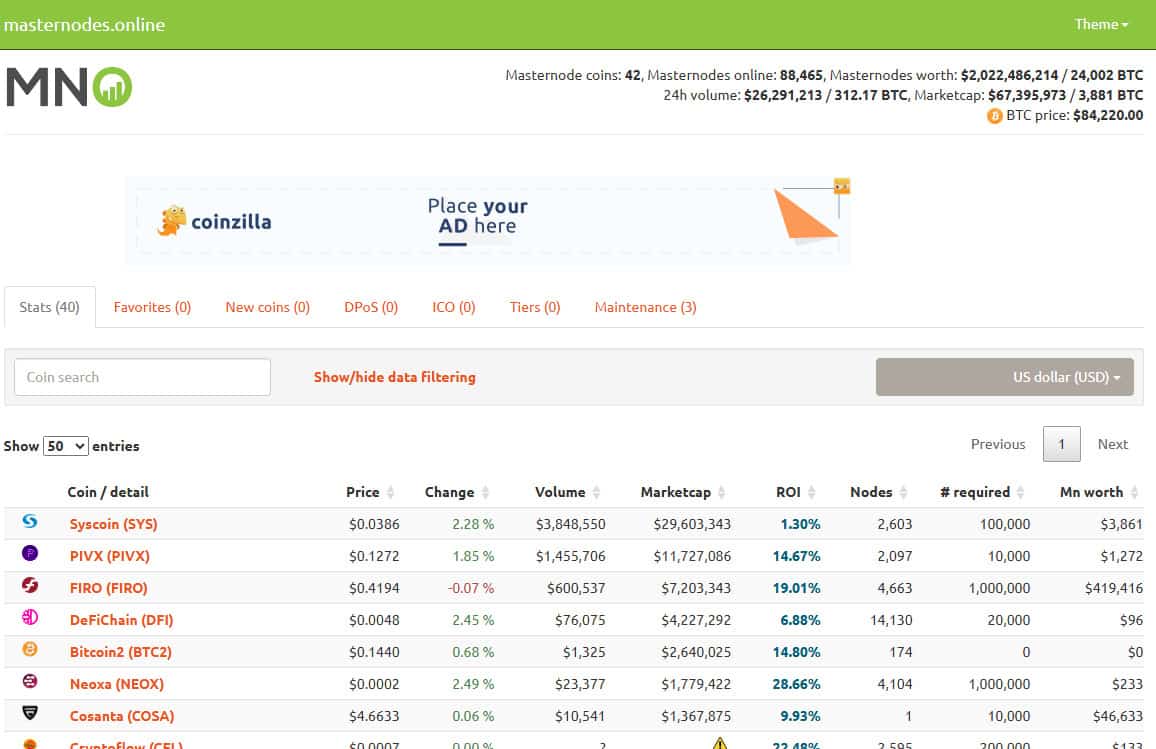Click the MNO logo icon

[x=69, y=87]
